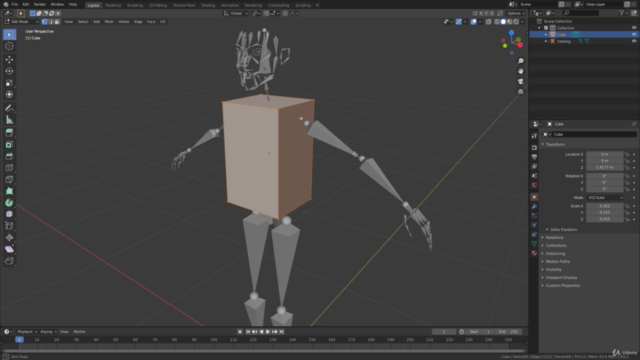The height and width of the screenshot is (360, 640).
Task: Expand the Delta Transform section
Action: [x=563, y=230]
